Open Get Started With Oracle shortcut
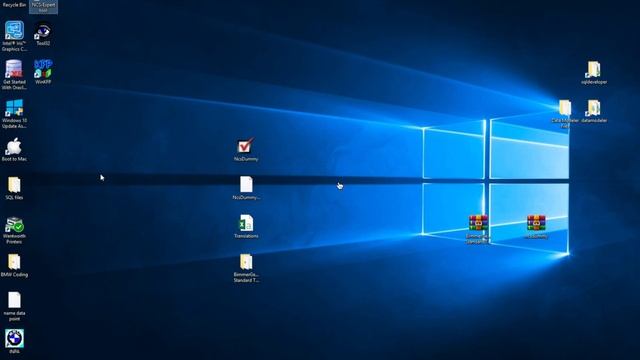The height and width of the screenshot is (360, 640). (x=14, y=75)
